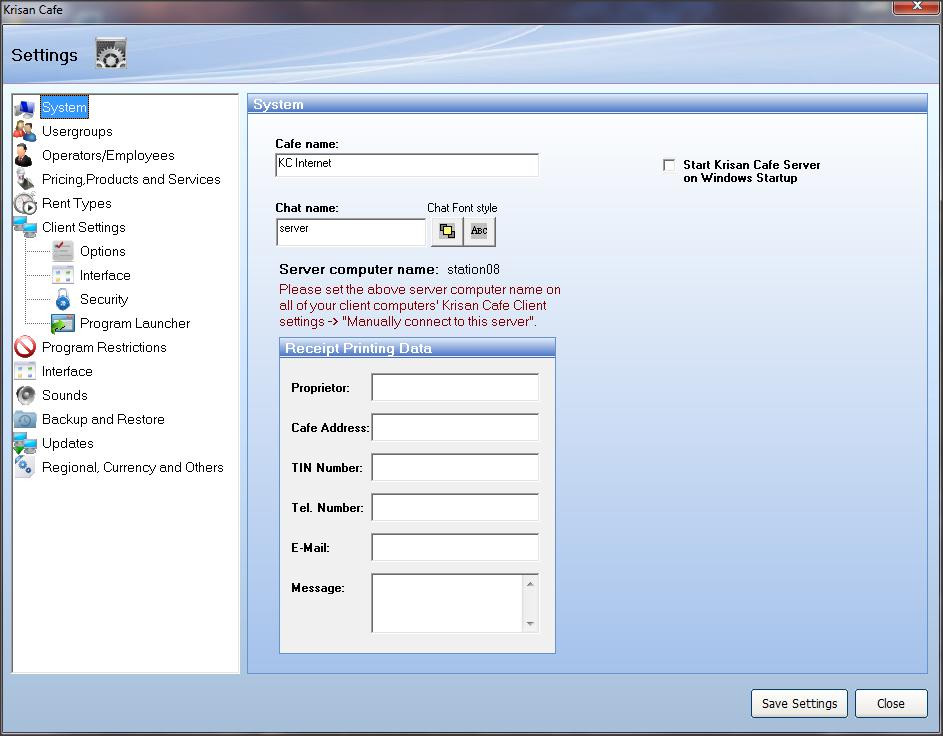Click the Backup and Restore folder icon
This screenshot has width=943, height=736.
click(25, 420)
